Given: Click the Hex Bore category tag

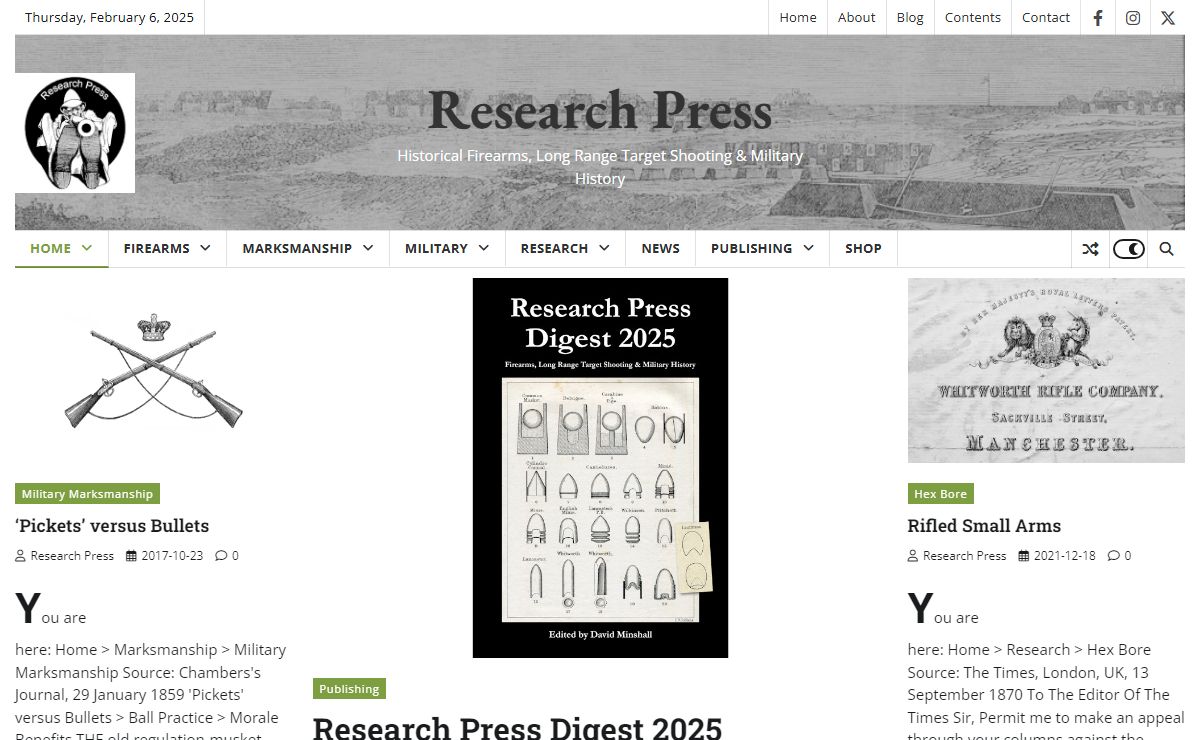Looking at the screenshot, I should [940, 494].
